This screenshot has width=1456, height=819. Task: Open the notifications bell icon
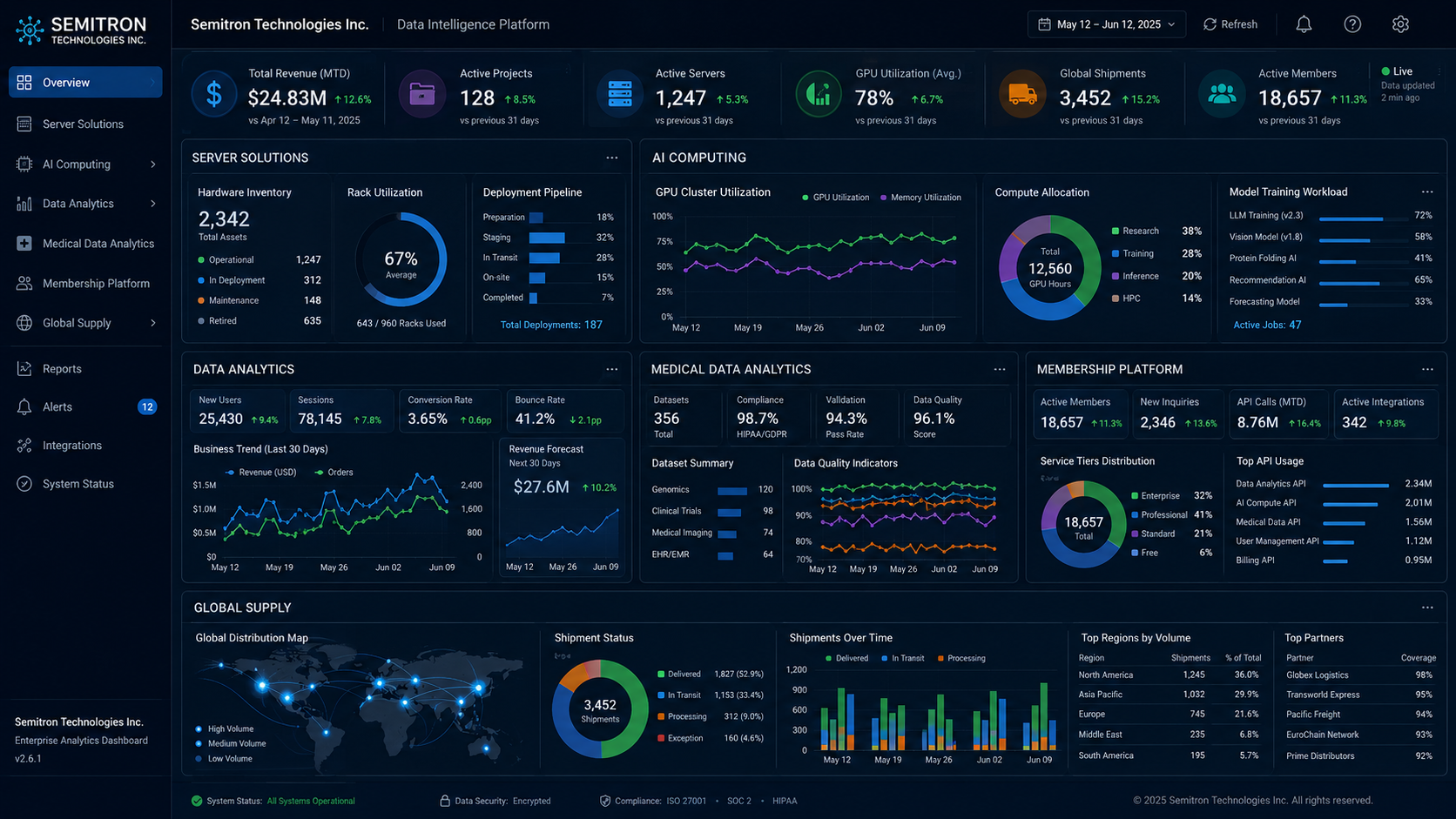coord(1304,24)
